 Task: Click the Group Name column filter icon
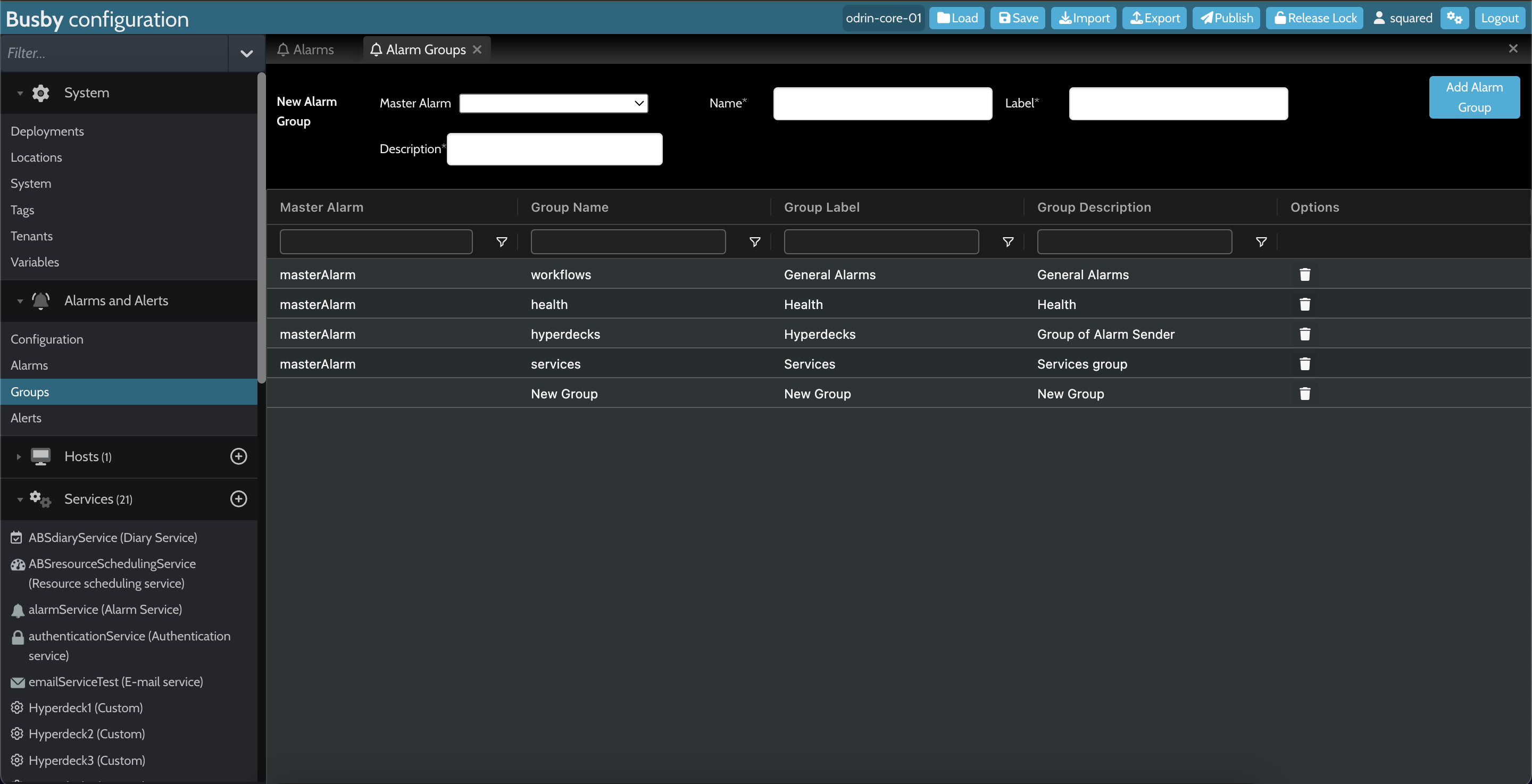tap(755, 241)
